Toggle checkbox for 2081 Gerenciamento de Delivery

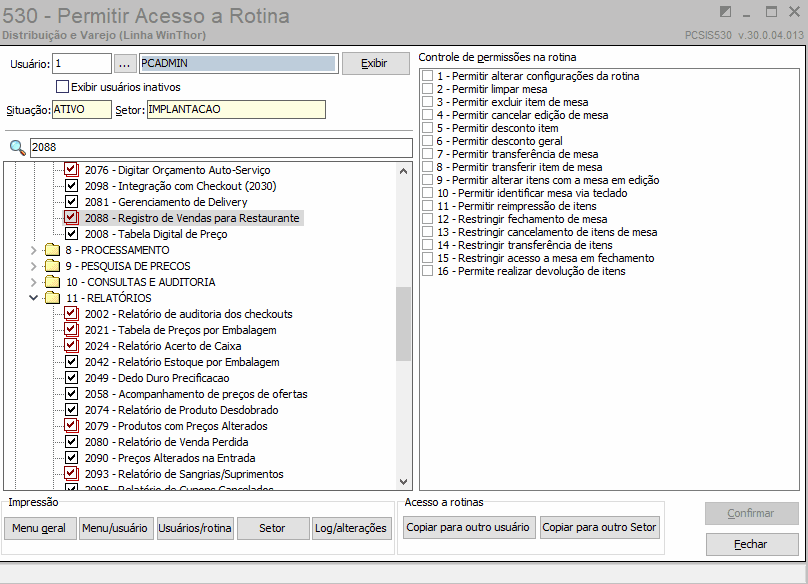pos(71,202)
